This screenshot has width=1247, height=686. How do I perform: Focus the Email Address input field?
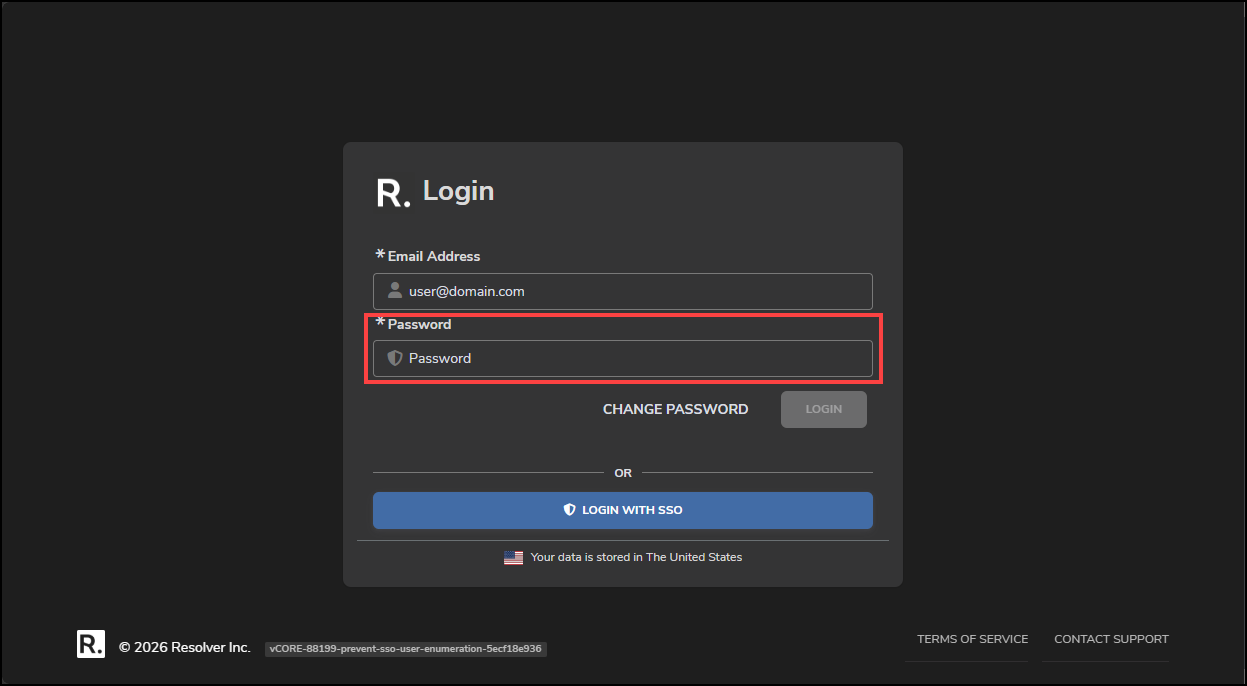pos(623,291)
